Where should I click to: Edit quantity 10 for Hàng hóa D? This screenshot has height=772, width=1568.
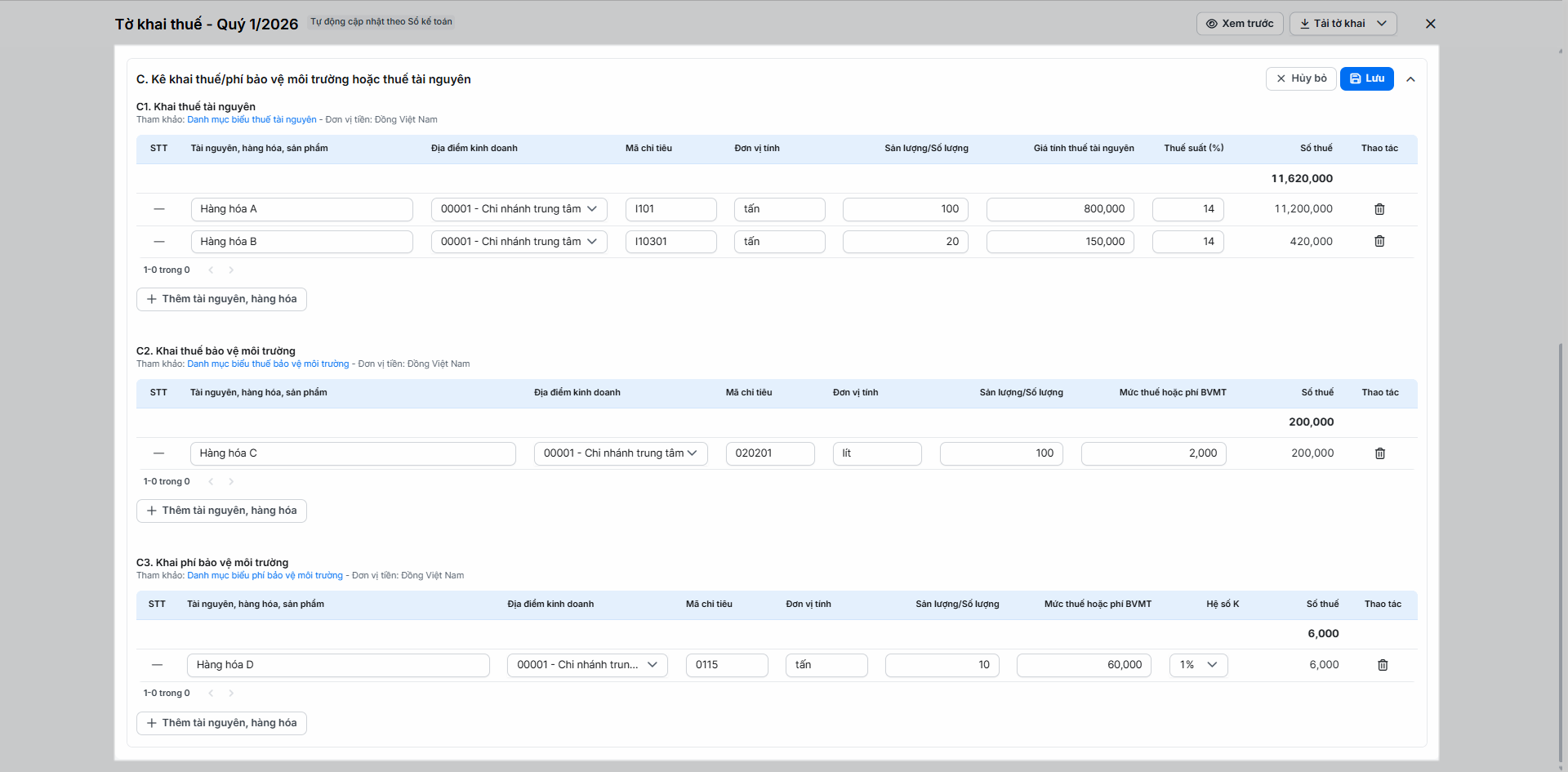942,665
